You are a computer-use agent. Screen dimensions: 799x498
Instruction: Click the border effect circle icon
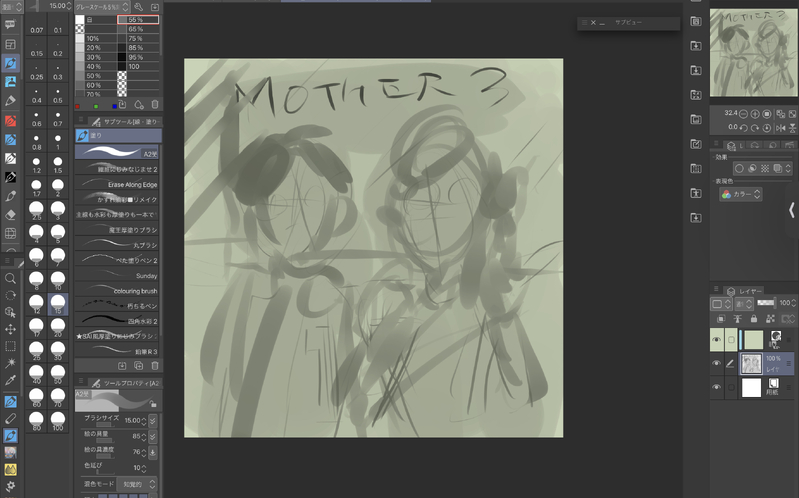(x=739, y=168)
